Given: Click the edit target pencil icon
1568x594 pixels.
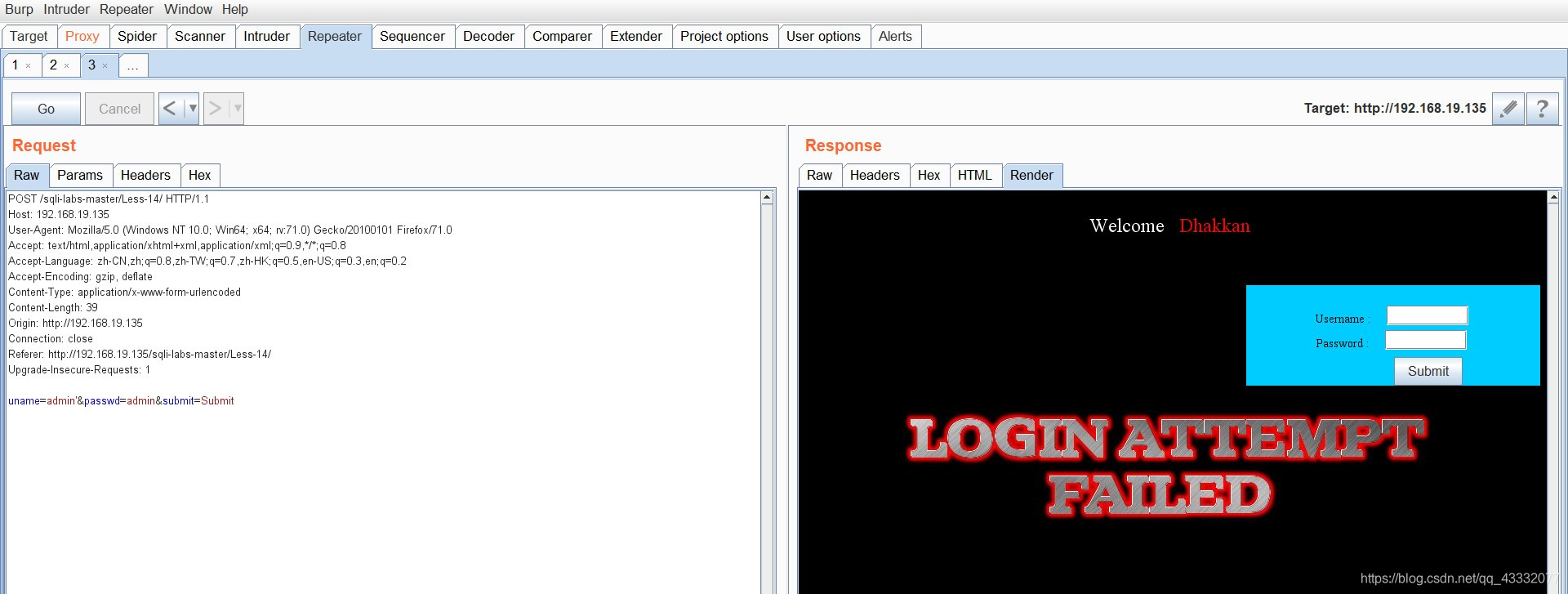Looking at the screenshot, I should click(1508, 109).
